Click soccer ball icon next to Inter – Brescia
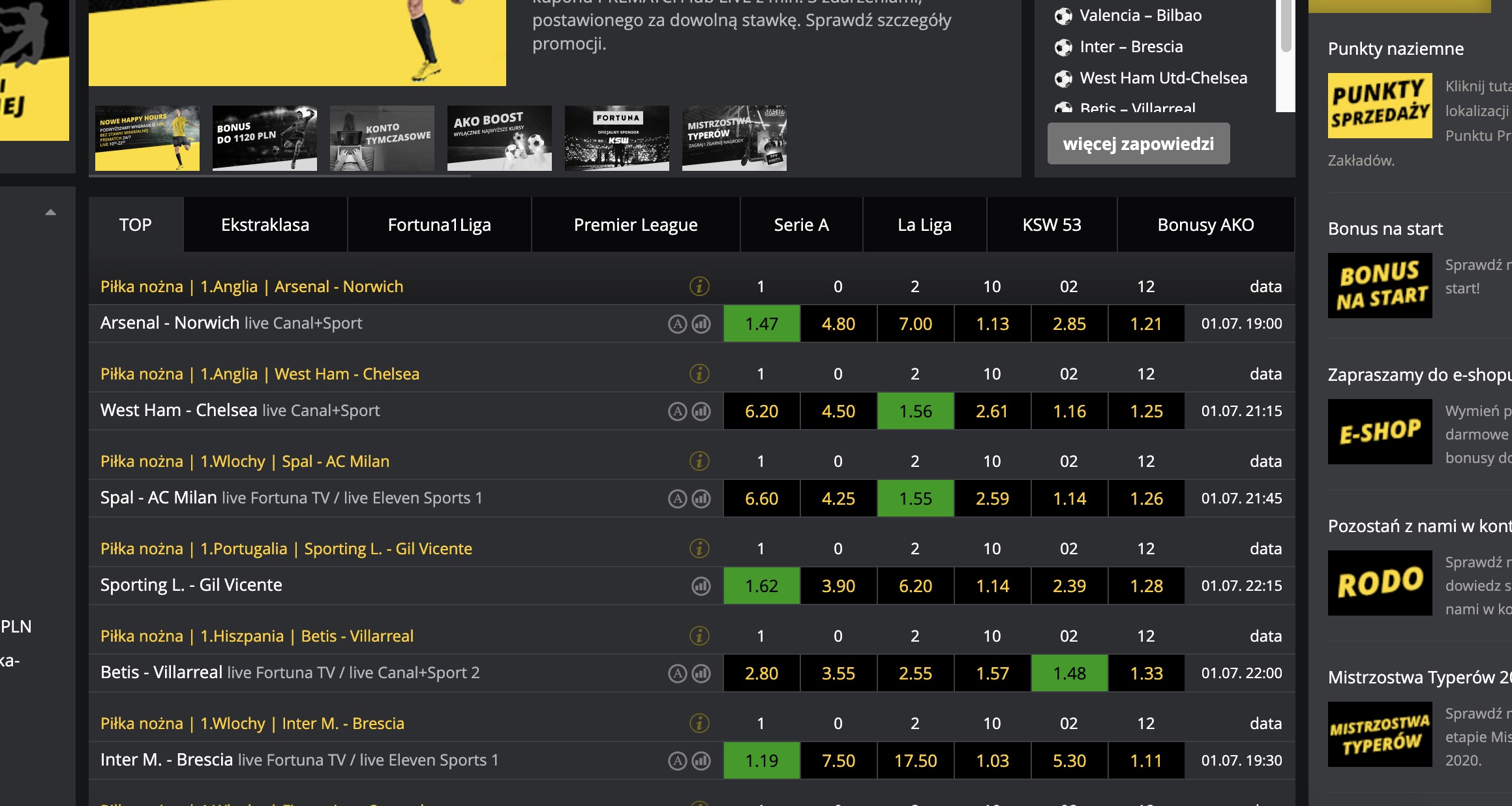Image resolution: width=1512 pixels, height=806 pixels. (x=1063, y=48)
